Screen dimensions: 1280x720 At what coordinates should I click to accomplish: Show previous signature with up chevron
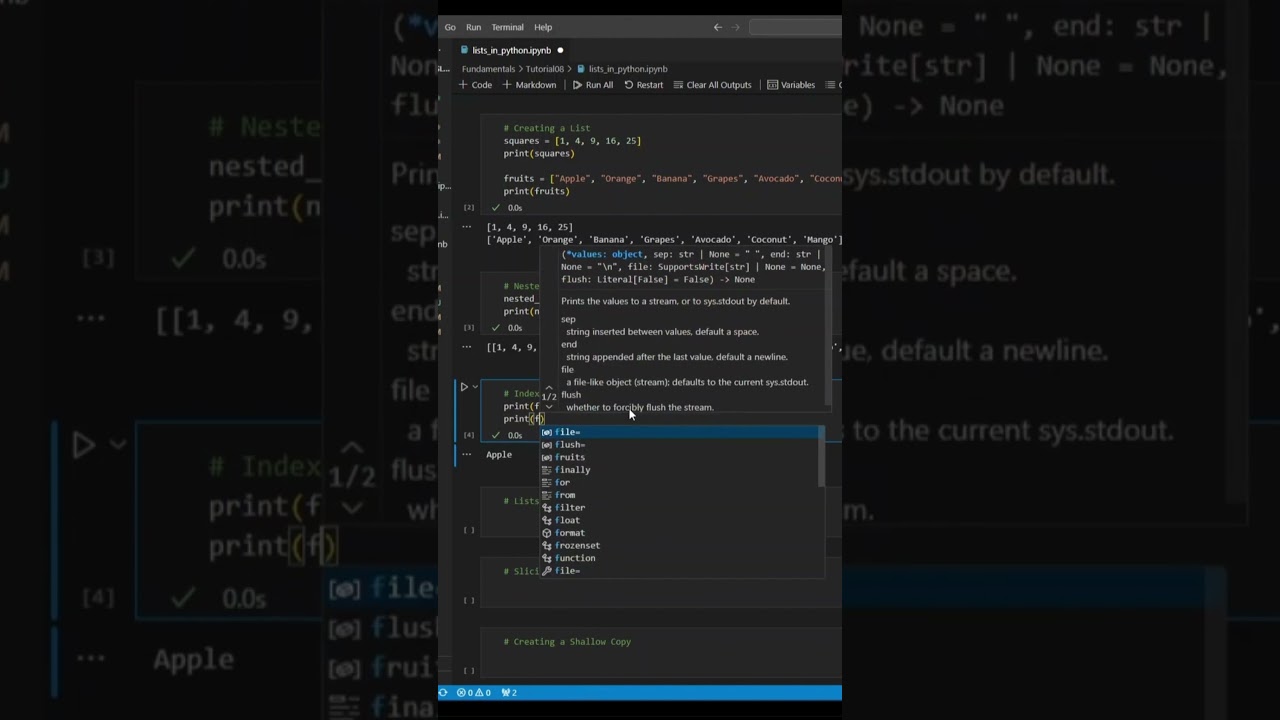[549, 386]
